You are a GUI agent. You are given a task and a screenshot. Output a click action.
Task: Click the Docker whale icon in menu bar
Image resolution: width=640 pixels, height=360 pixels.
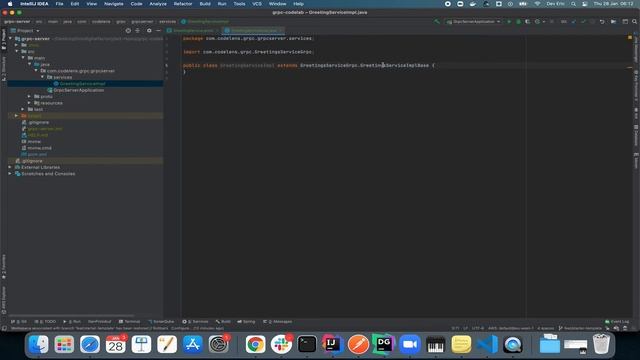(473, 4)
